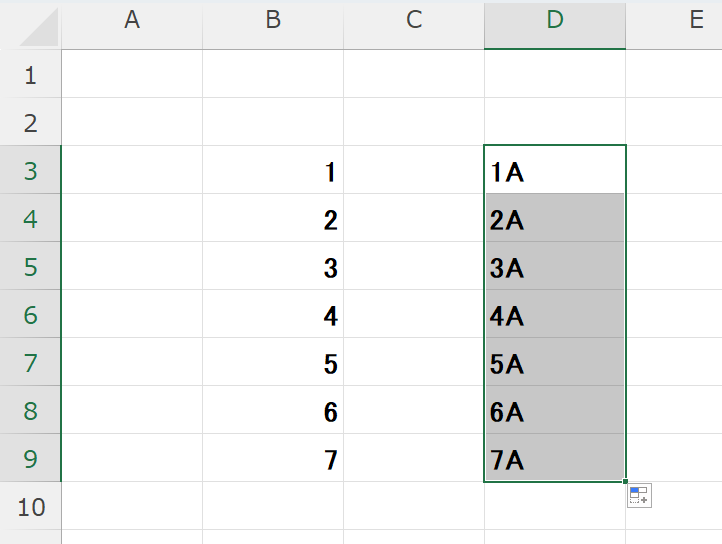
Task: Click cell D3 containing 1A
Action: coord(555,171)
